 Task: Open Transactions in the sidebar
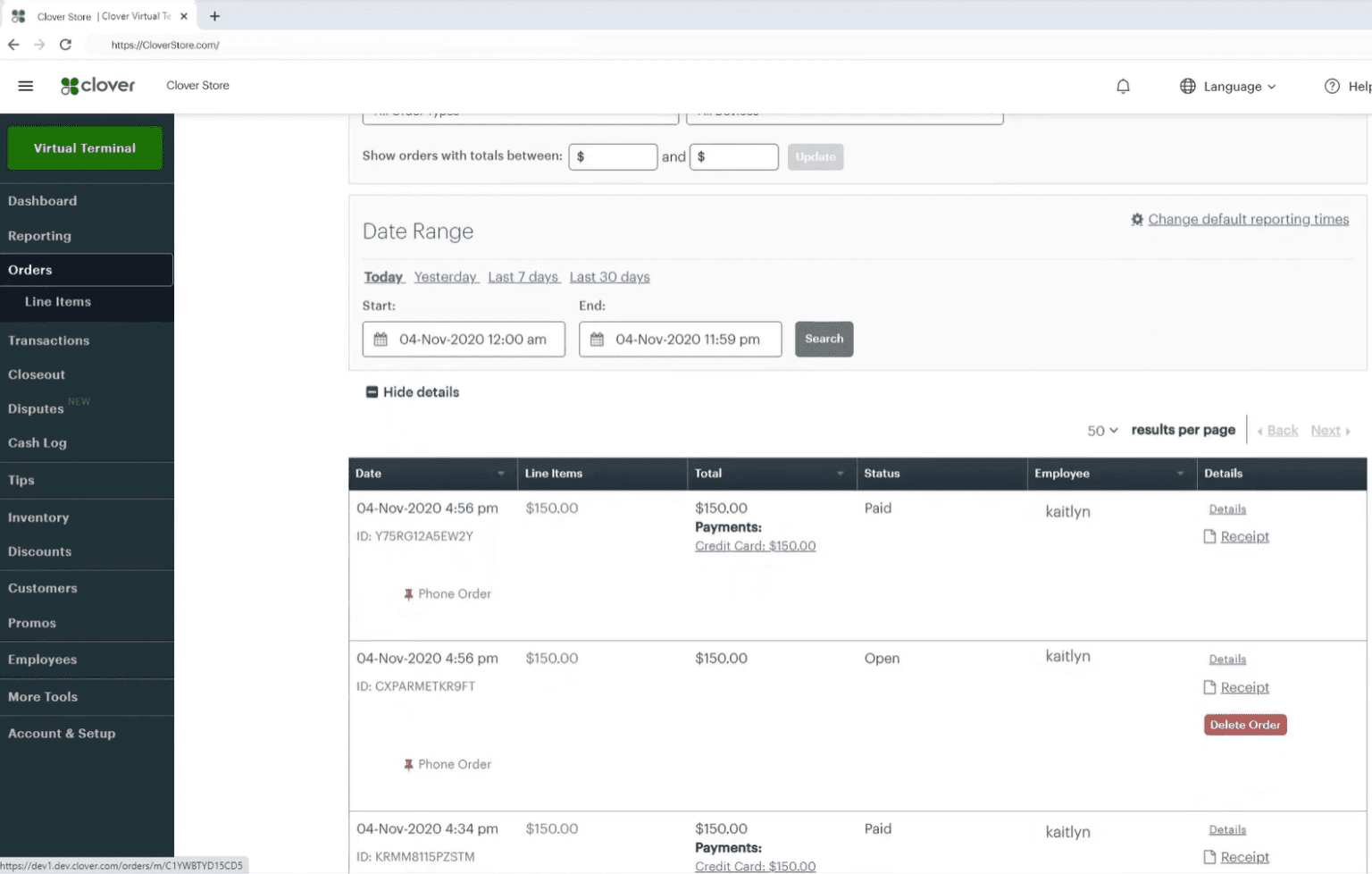[x=49, y=340]
